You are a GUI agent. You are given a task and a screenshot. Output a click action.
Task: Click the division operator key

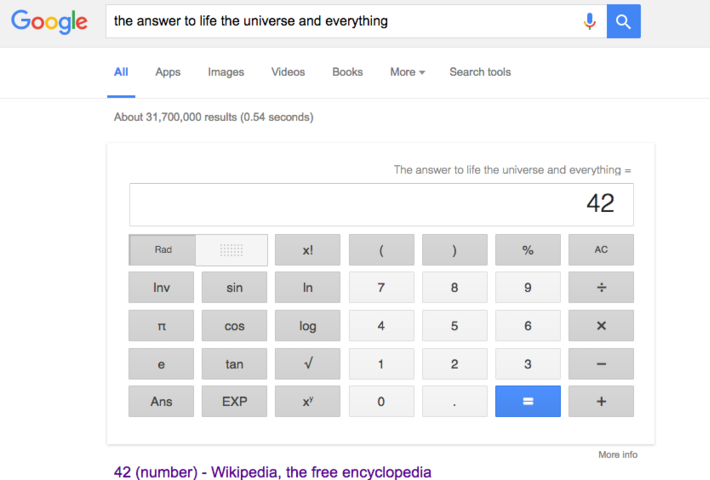601,288
